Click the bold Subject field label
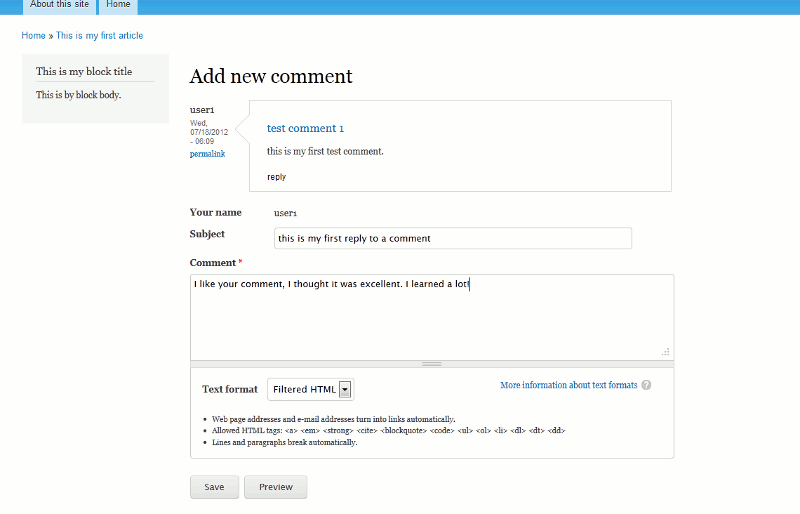 [207, 234]
